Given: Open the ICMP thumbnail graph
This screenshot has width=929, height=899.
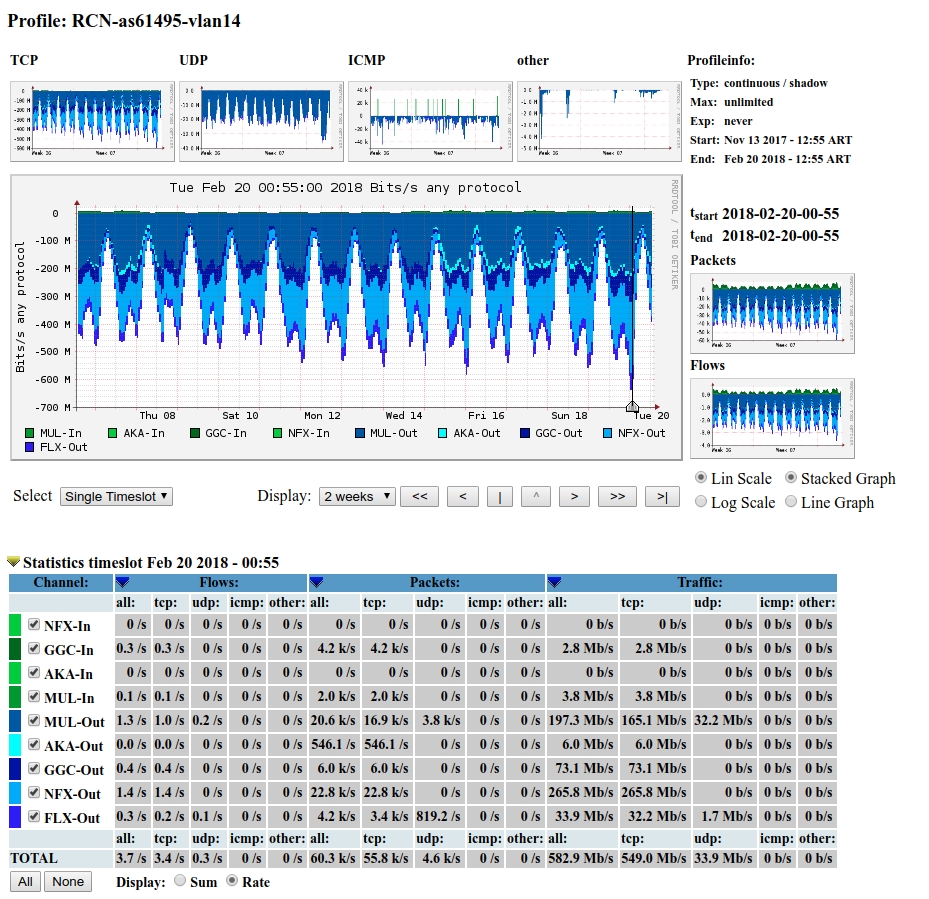Looking at the screenshot, I should pyautogui.click(x=428, y=121).
